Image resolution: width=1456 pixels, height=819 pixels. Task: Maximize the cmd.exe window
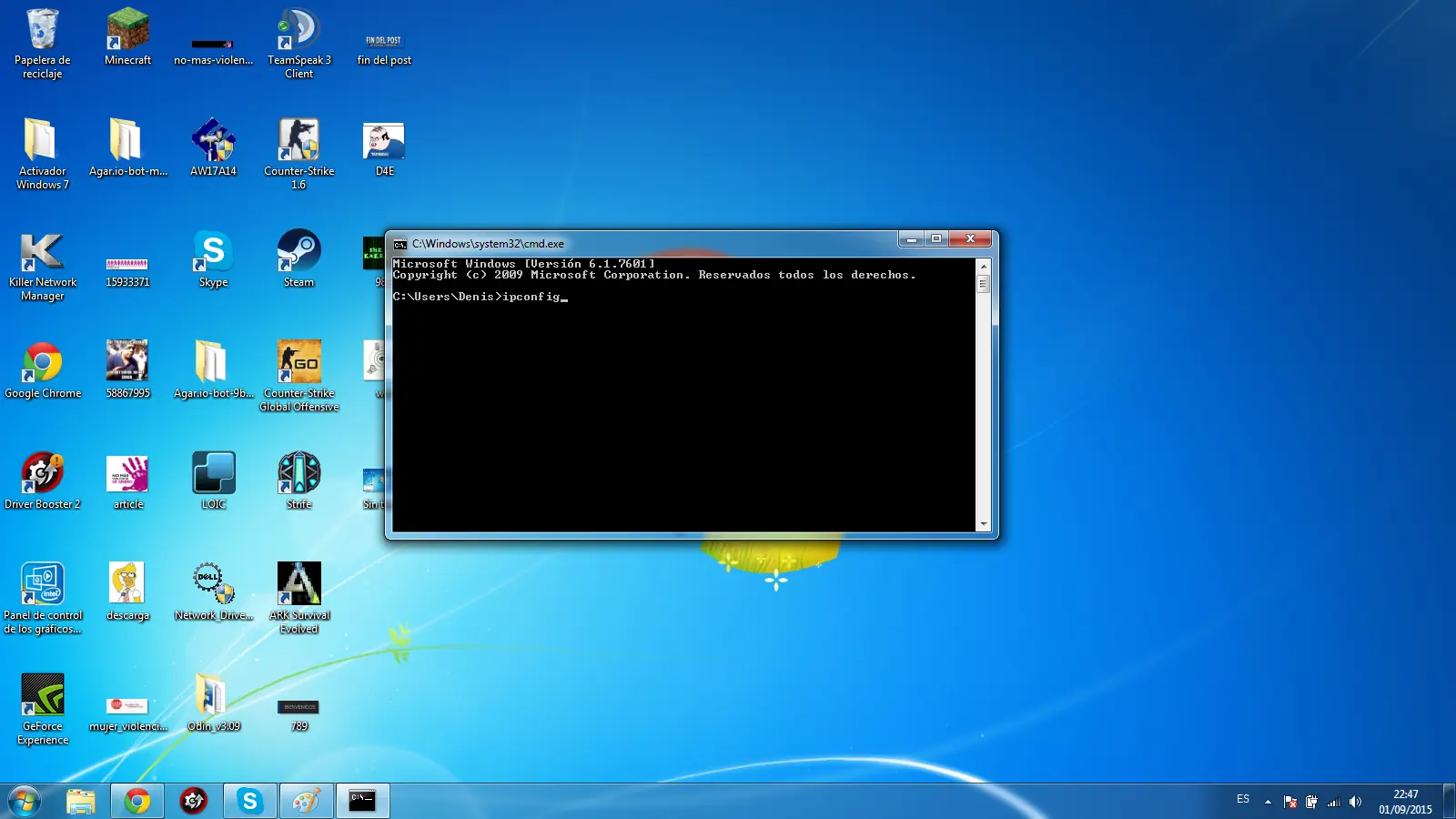pos(936,239)
